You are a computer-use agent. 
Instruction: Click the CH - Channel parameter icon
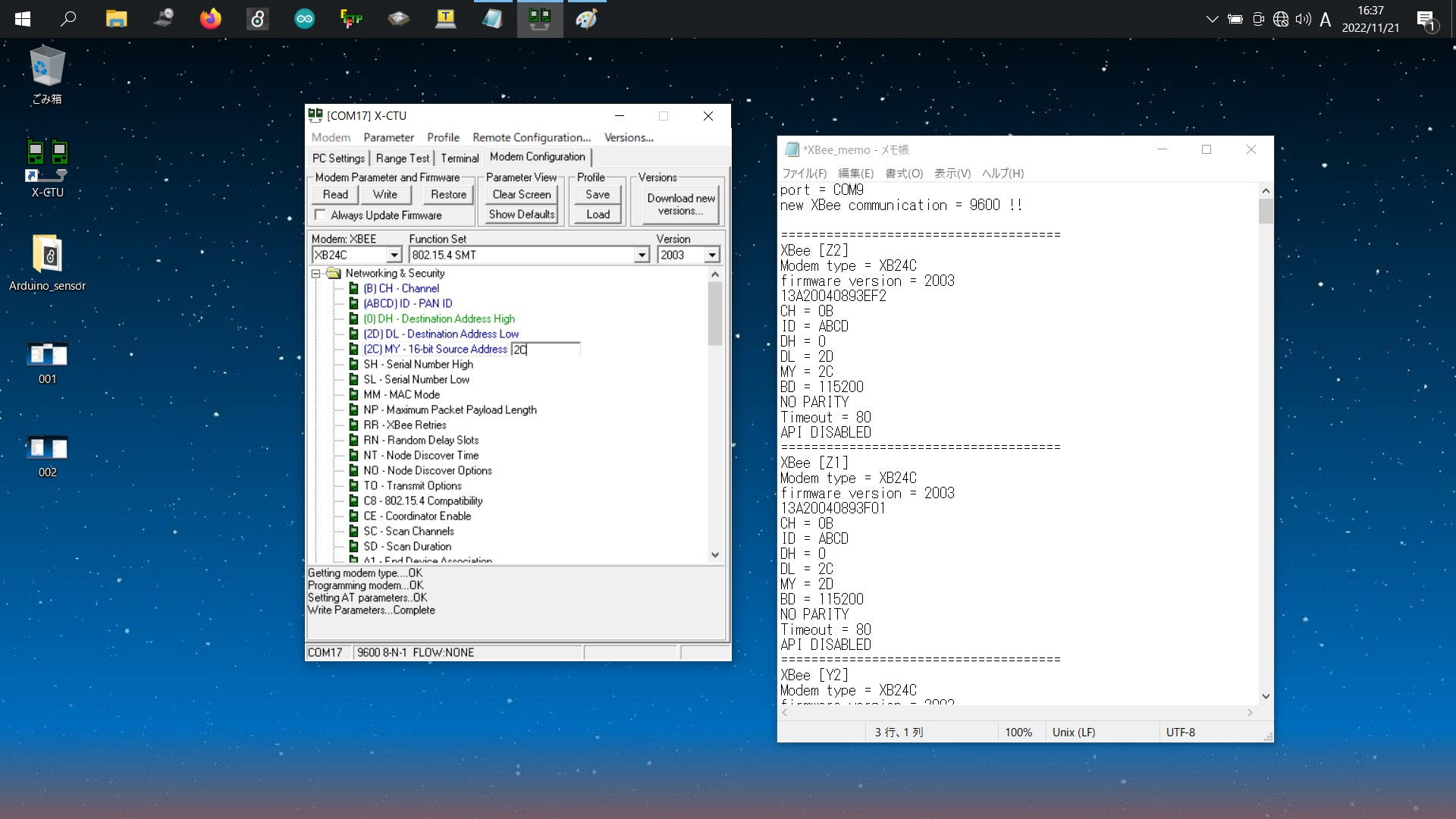coord(353,288)
